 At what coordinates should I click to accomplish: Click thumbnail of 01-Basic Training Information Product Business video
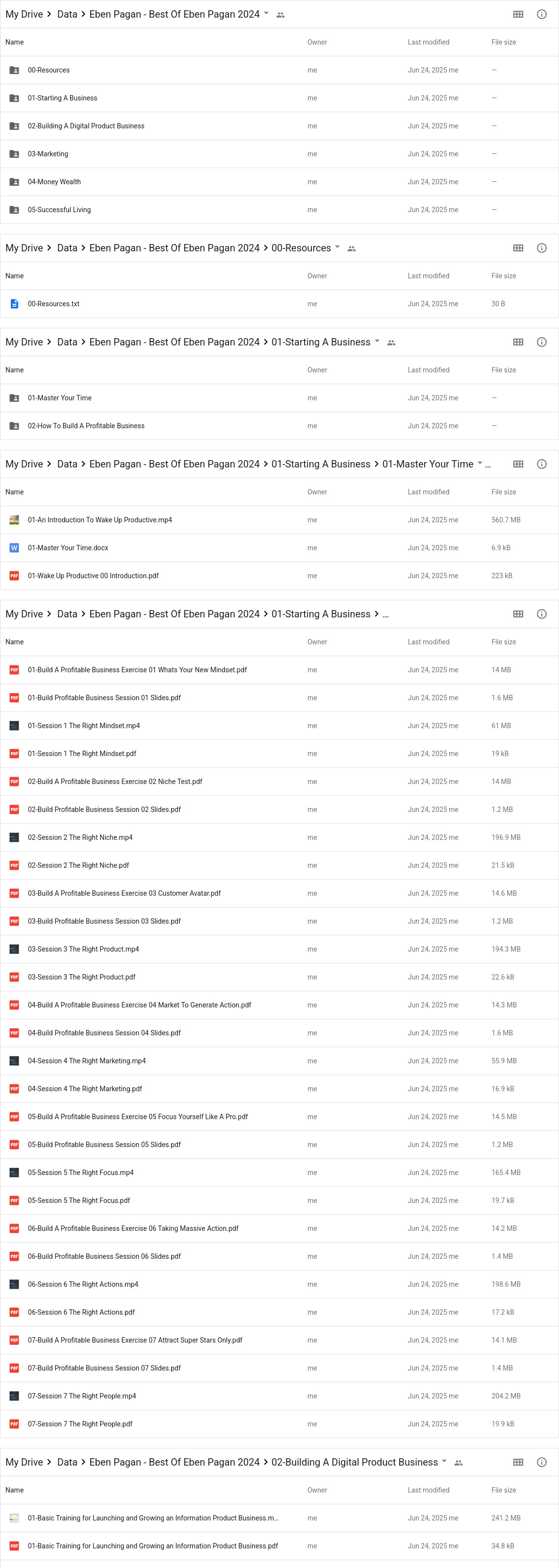click(x=14, y=1518)
